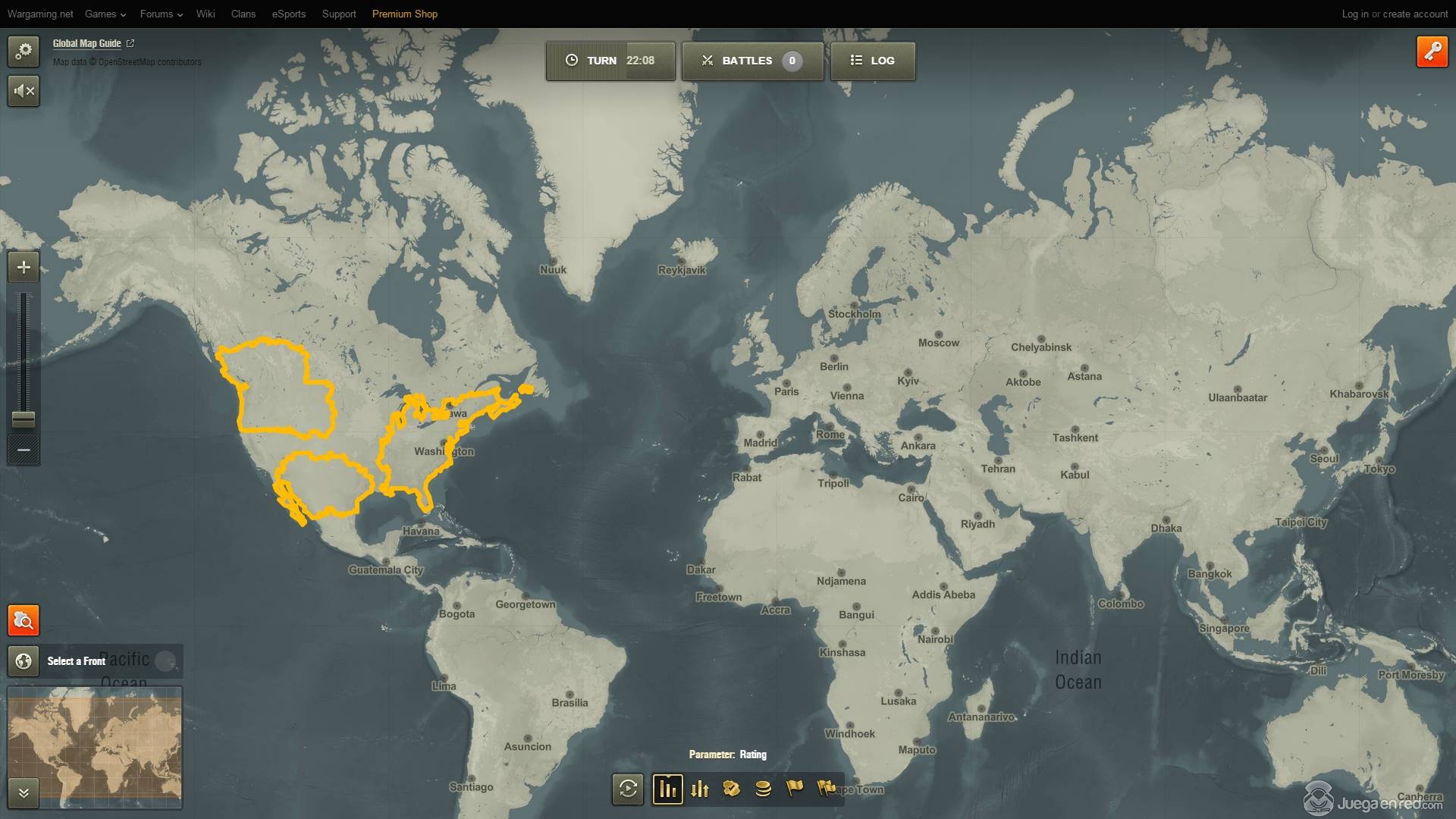Click the map zoom slider handle
The height and width of the screenshot is (819, 1456).
(x=24, y=419)
